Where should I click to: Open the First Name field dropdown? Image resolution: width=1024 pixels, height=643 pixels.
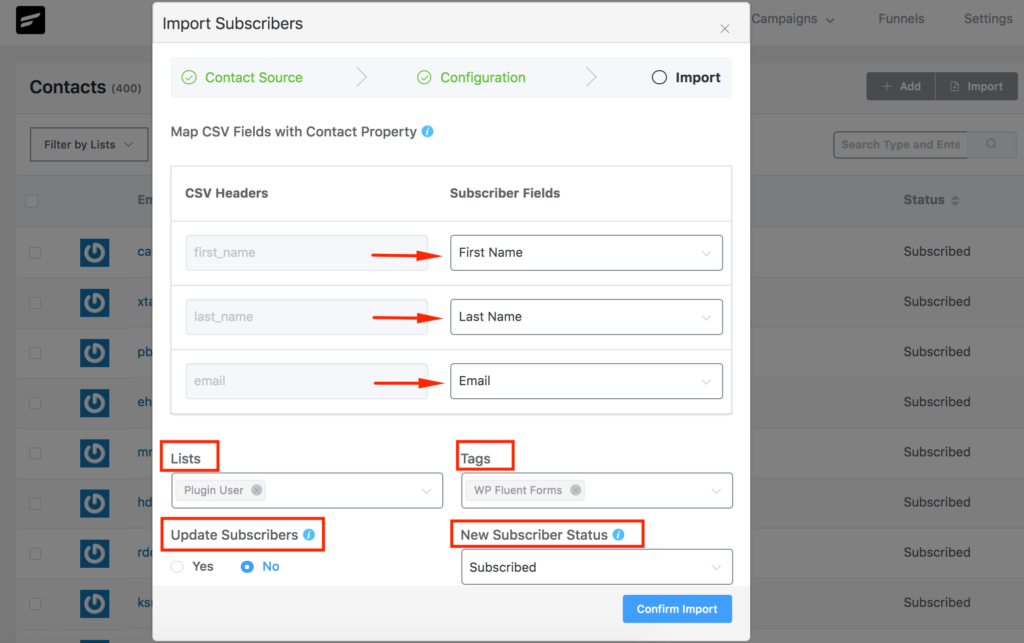[586, 253]
